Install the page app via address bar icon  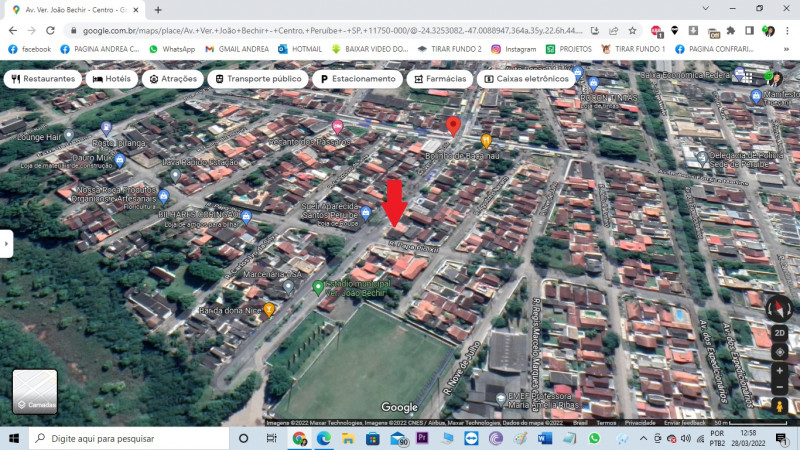coord(595,31)
